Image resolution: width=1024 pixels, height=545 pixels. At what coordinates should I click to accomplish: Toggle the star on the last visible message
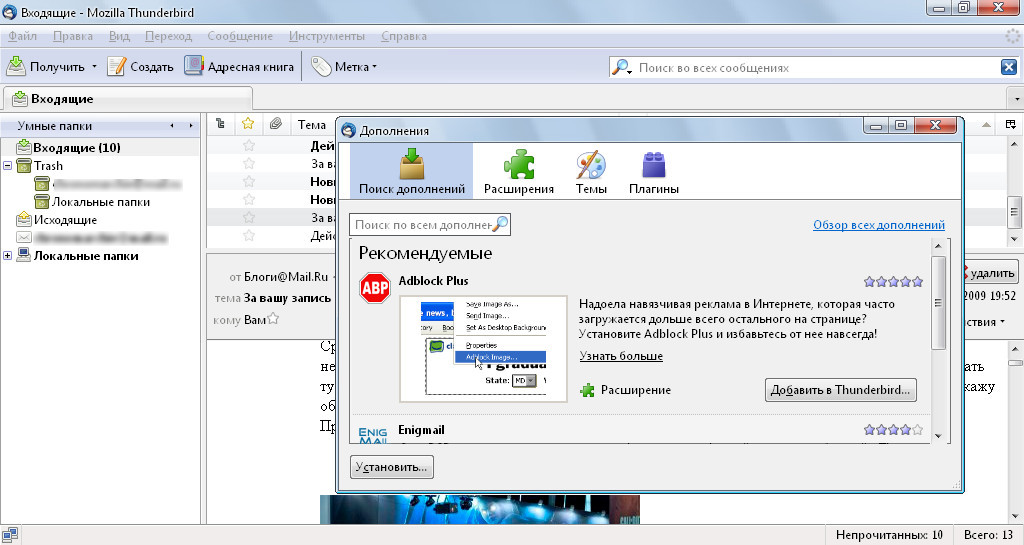249,236
